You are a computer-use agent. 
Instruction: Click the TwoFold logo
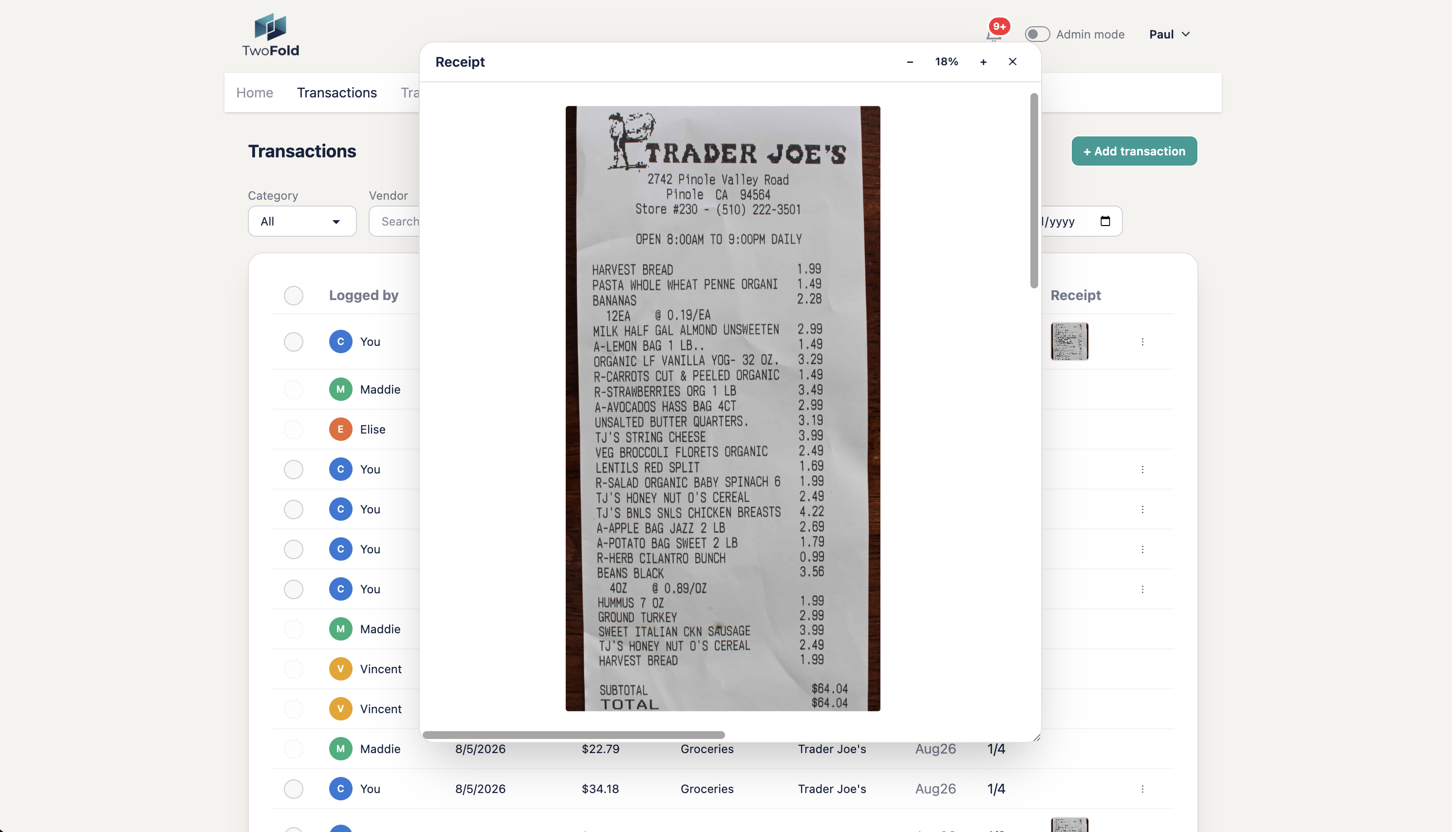(x=270, y=35)
